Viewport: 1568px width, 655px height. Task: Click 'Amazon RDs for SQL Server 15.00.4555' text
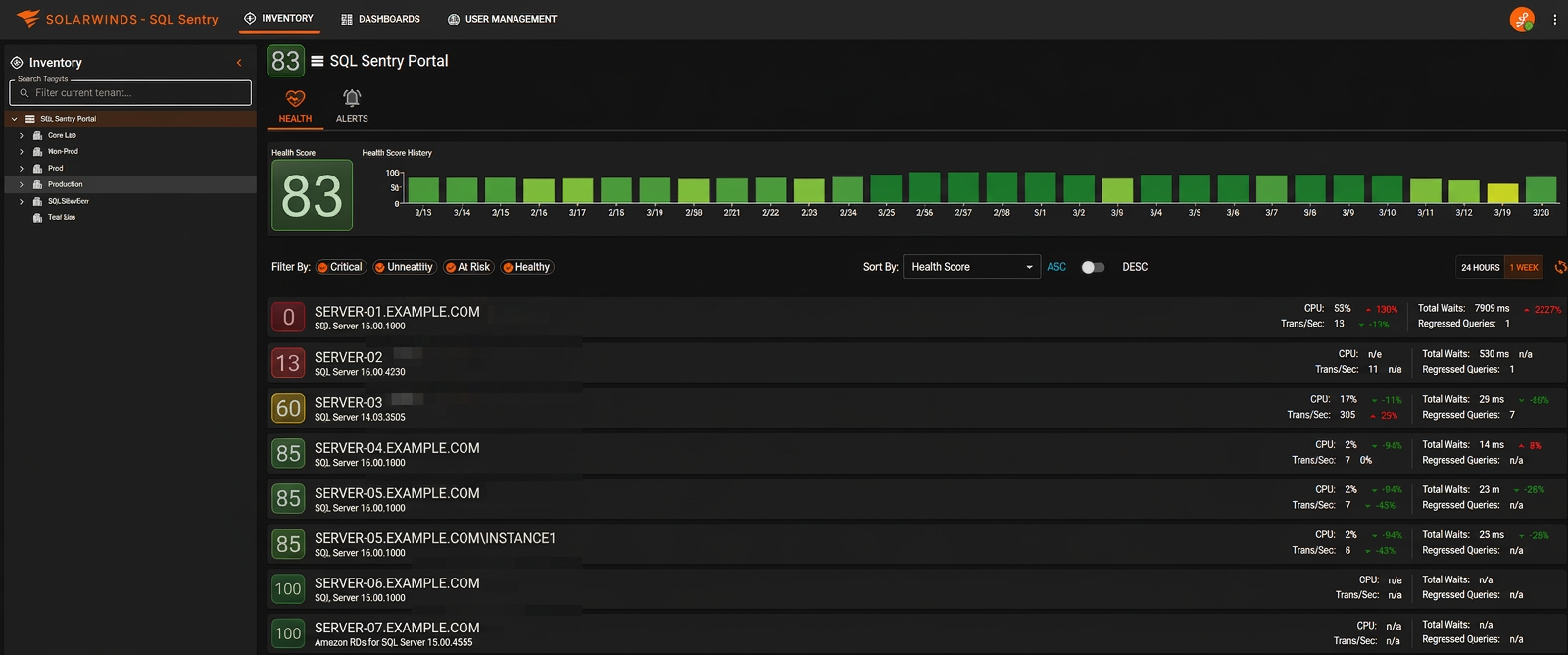[393, 643]
